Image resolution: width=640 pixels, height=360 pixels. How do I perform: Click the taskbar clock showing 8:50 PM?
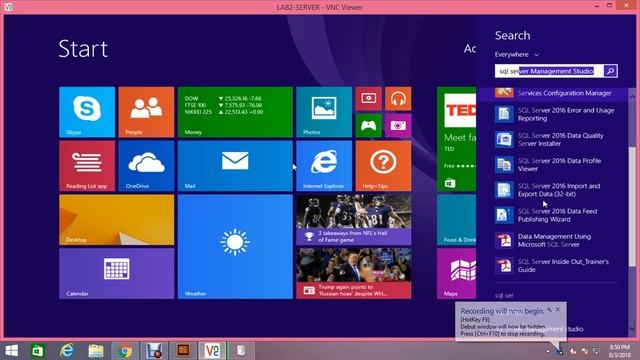coord(620,351)
